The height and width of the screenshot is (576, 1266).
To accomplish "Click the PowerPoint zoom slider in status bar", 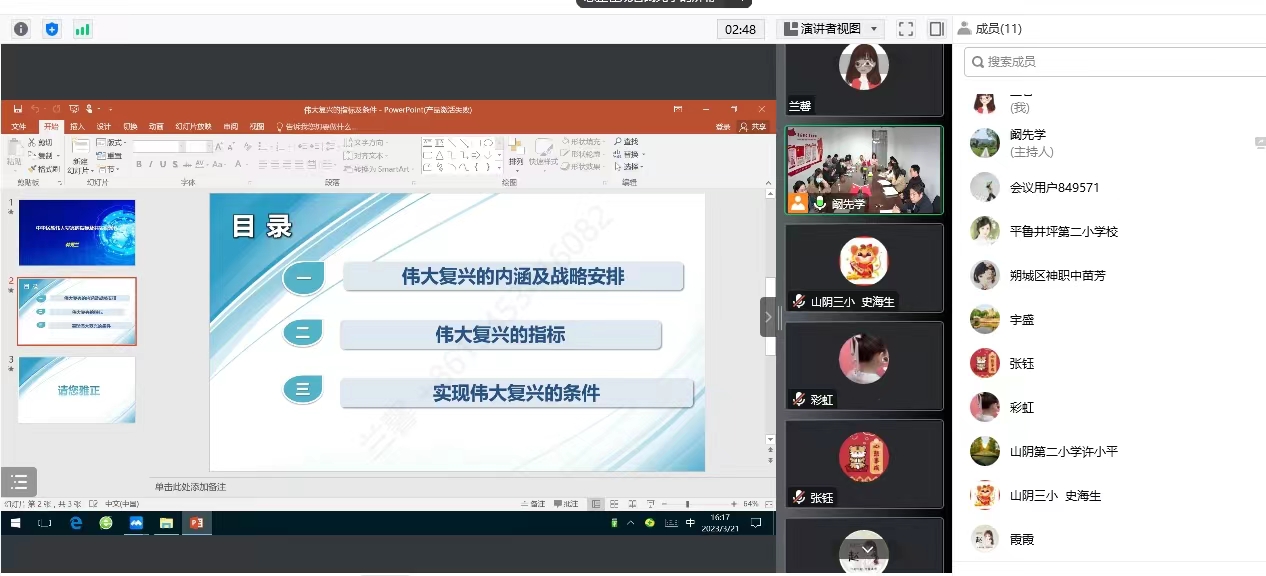I will click(686, 504).
